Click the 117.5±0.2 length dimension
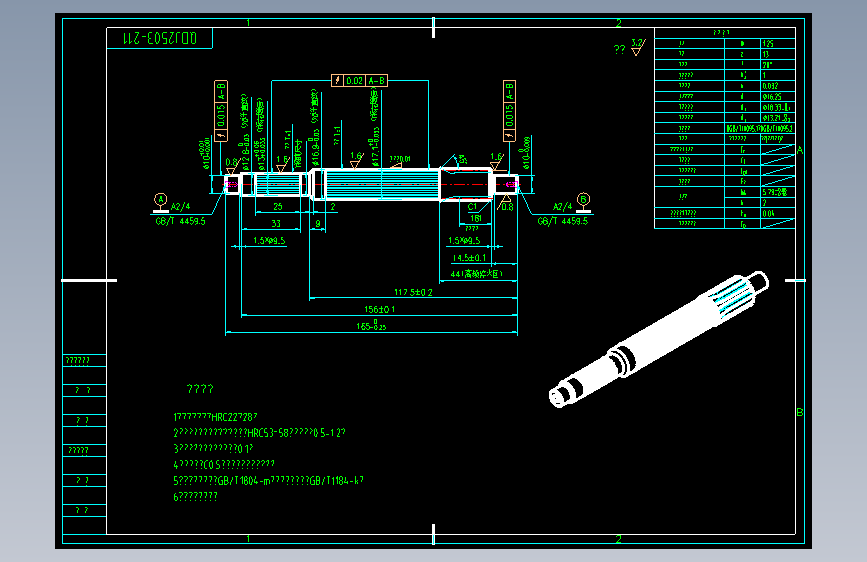 point(413,292)
